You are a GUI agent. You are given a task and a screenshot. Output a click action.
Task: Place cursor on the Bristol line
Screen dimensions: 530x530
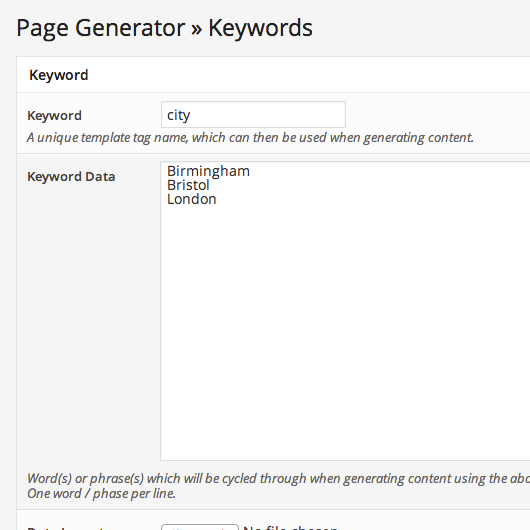pos(188,185)
